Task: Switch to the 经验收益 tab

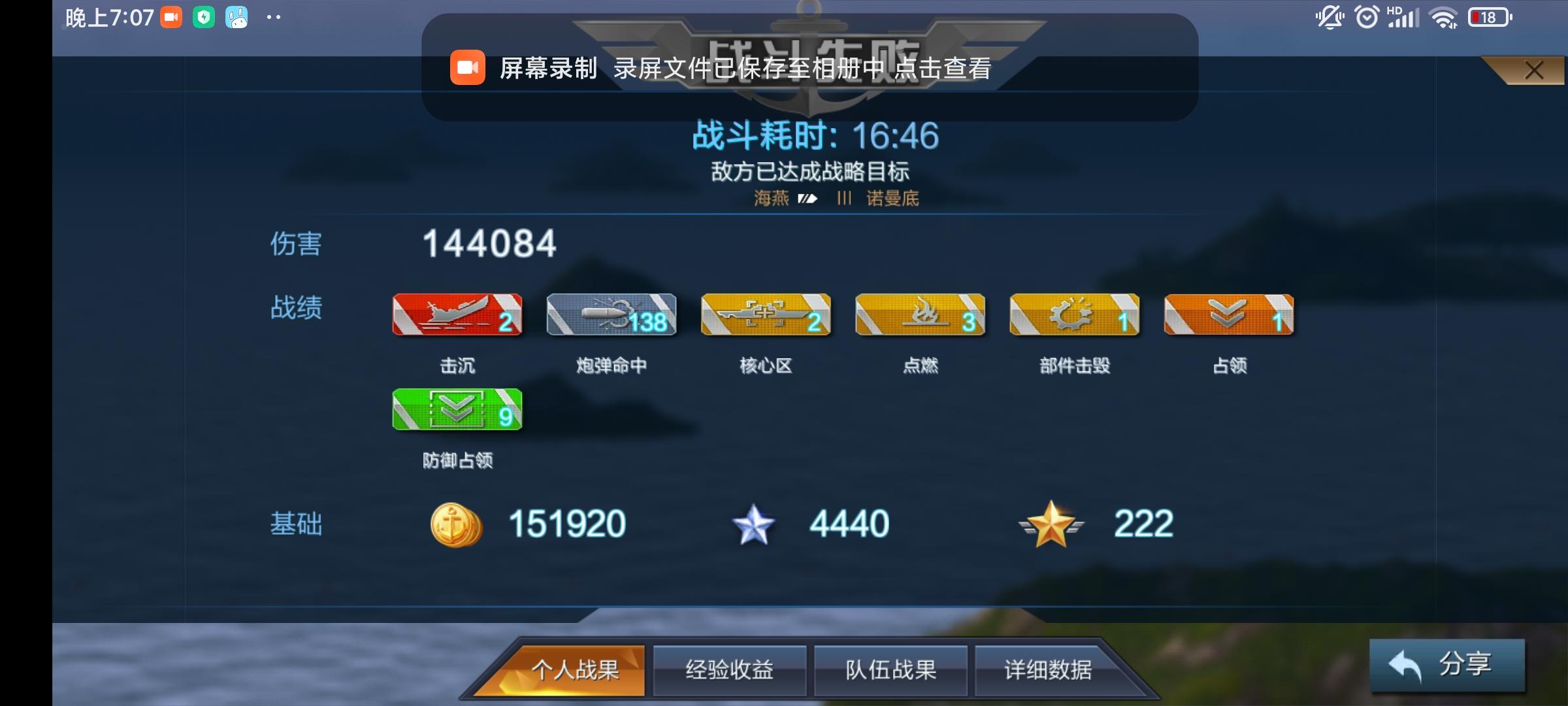Action: pos(729,670)
